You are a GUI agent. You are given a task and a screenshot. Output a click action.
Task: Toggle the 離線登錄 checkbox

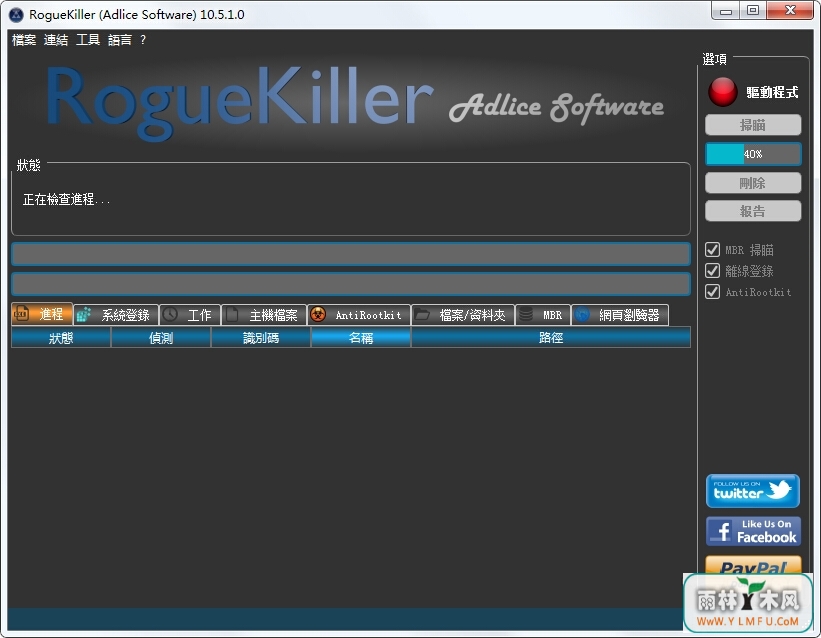pyautogui.click(x=712, y=271)
